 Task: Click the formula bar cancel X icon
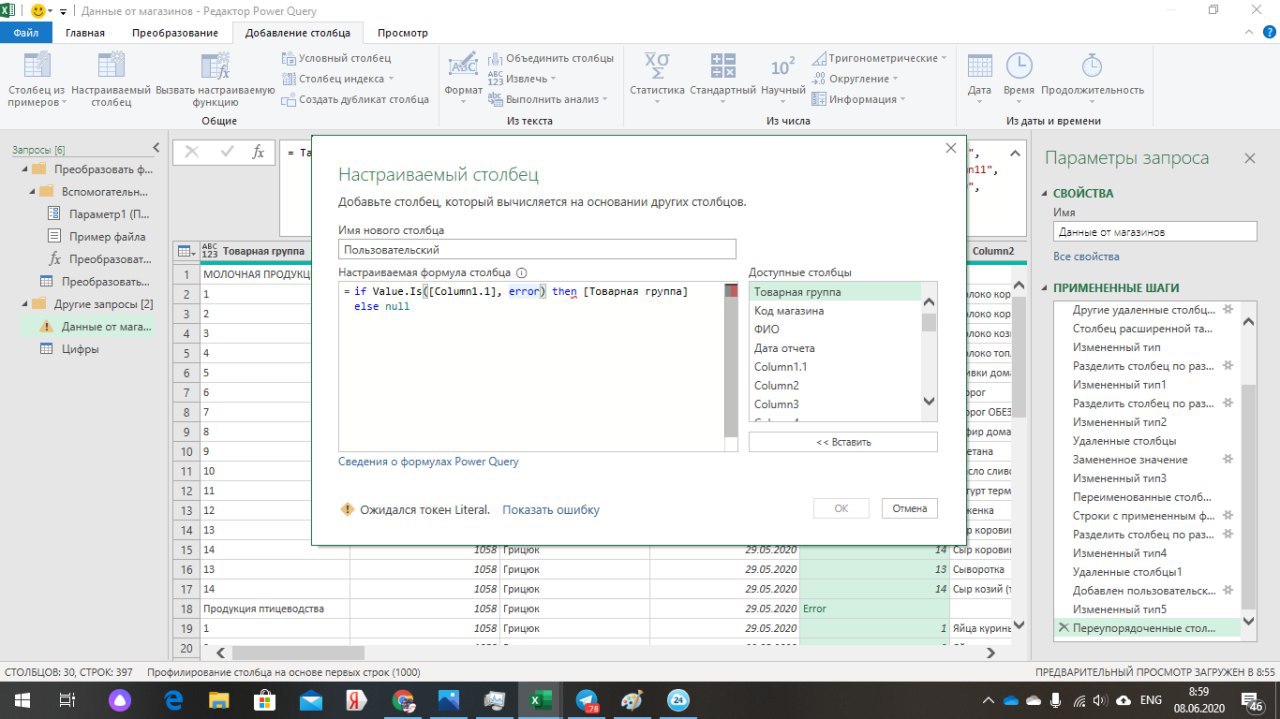pos(192,152)
